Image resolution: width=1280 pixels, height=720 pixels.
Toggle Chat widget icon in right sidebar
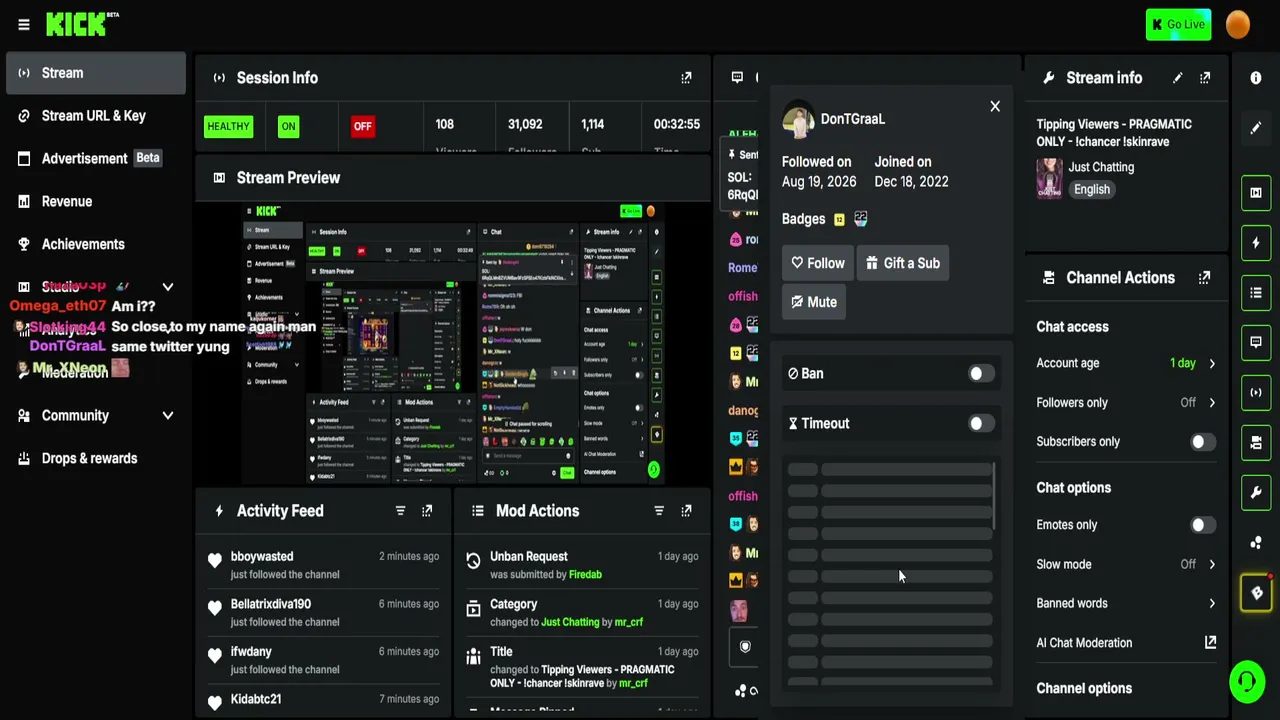1256,342
